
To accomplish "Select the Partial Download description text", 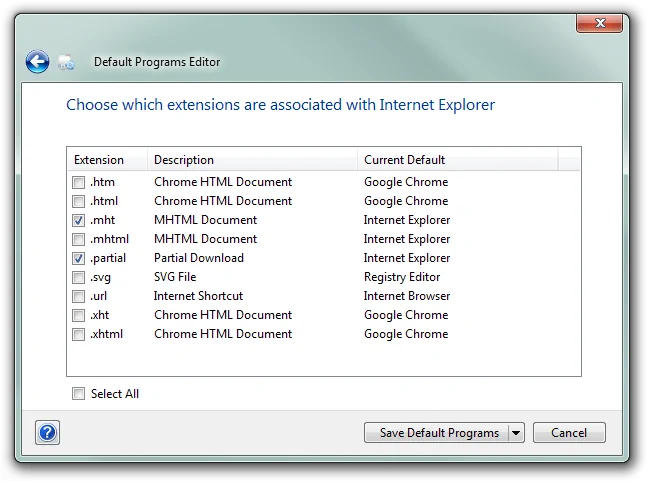I will [199, 258].
